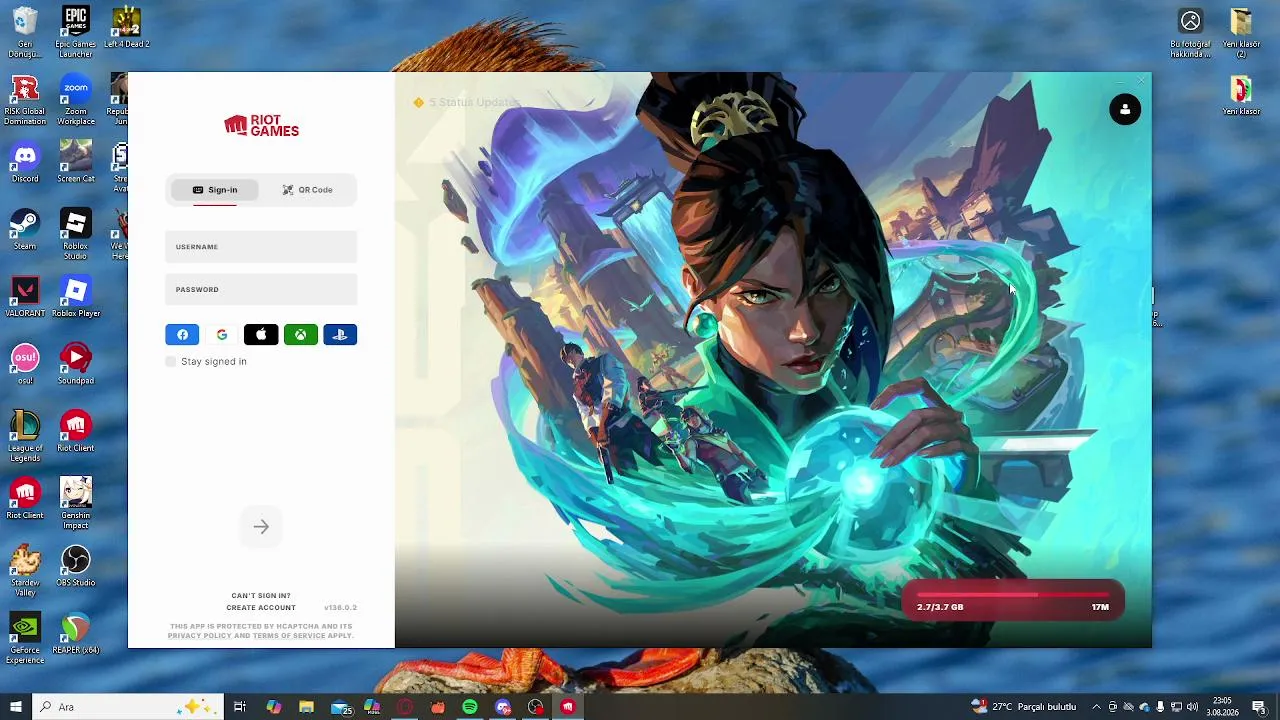Sign in with Xbox
Screen dimensions: 1280x720
301,335
